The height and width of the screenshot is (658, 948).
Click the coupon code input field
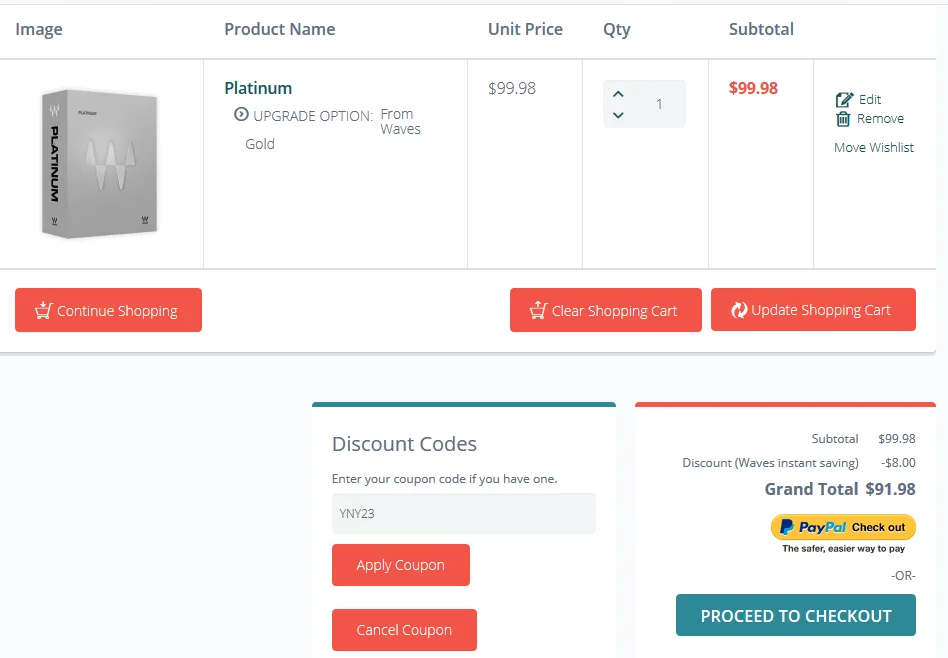[464, 513]
